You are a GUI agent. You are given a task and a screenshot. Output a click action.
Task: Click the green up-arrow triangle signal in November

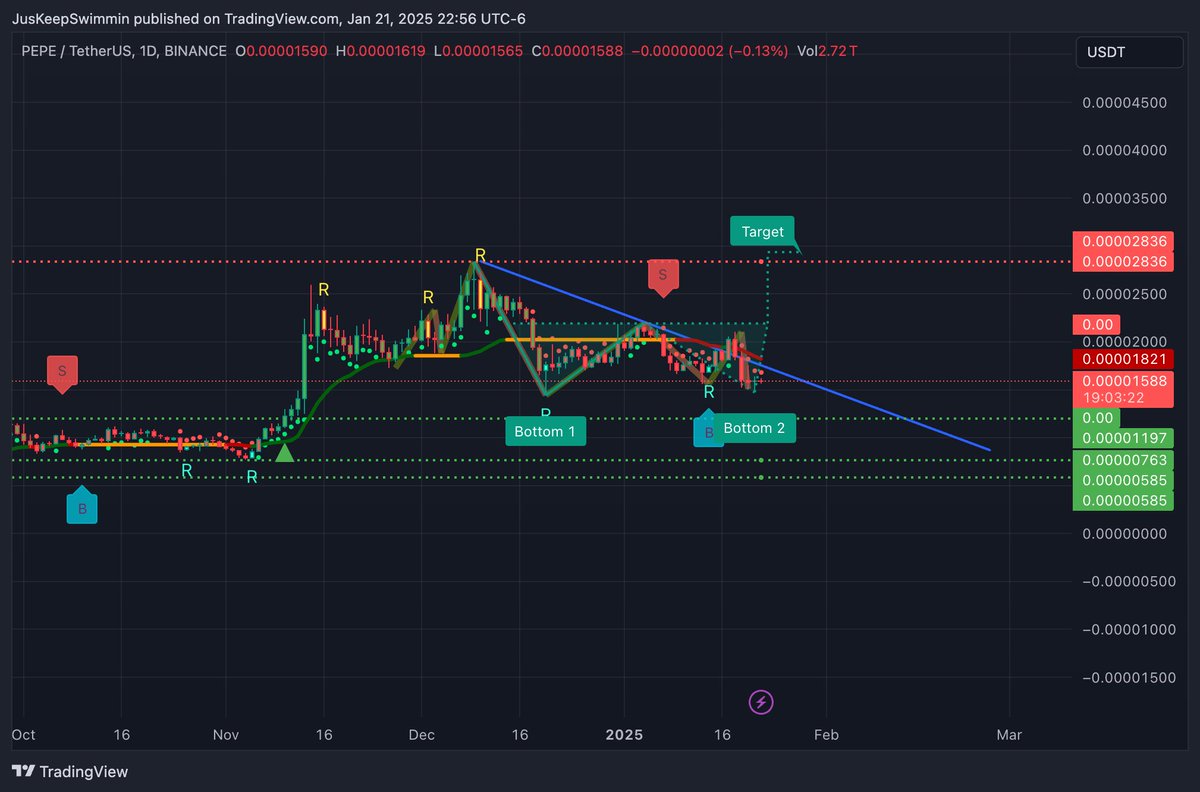tap(285, 453)
